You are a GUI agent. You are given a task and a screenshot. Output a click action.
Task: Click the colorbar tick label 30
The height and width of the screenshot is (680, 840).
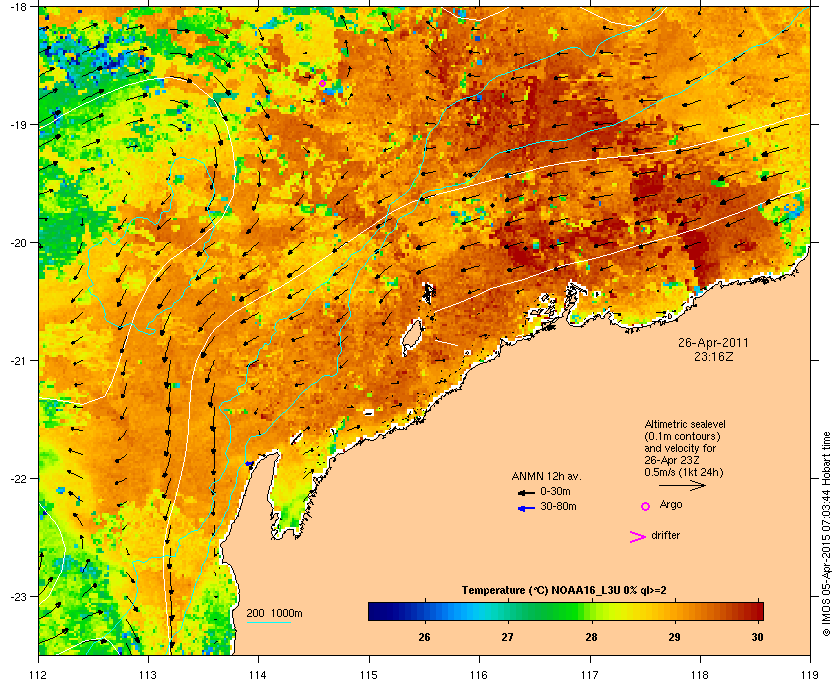758,637
